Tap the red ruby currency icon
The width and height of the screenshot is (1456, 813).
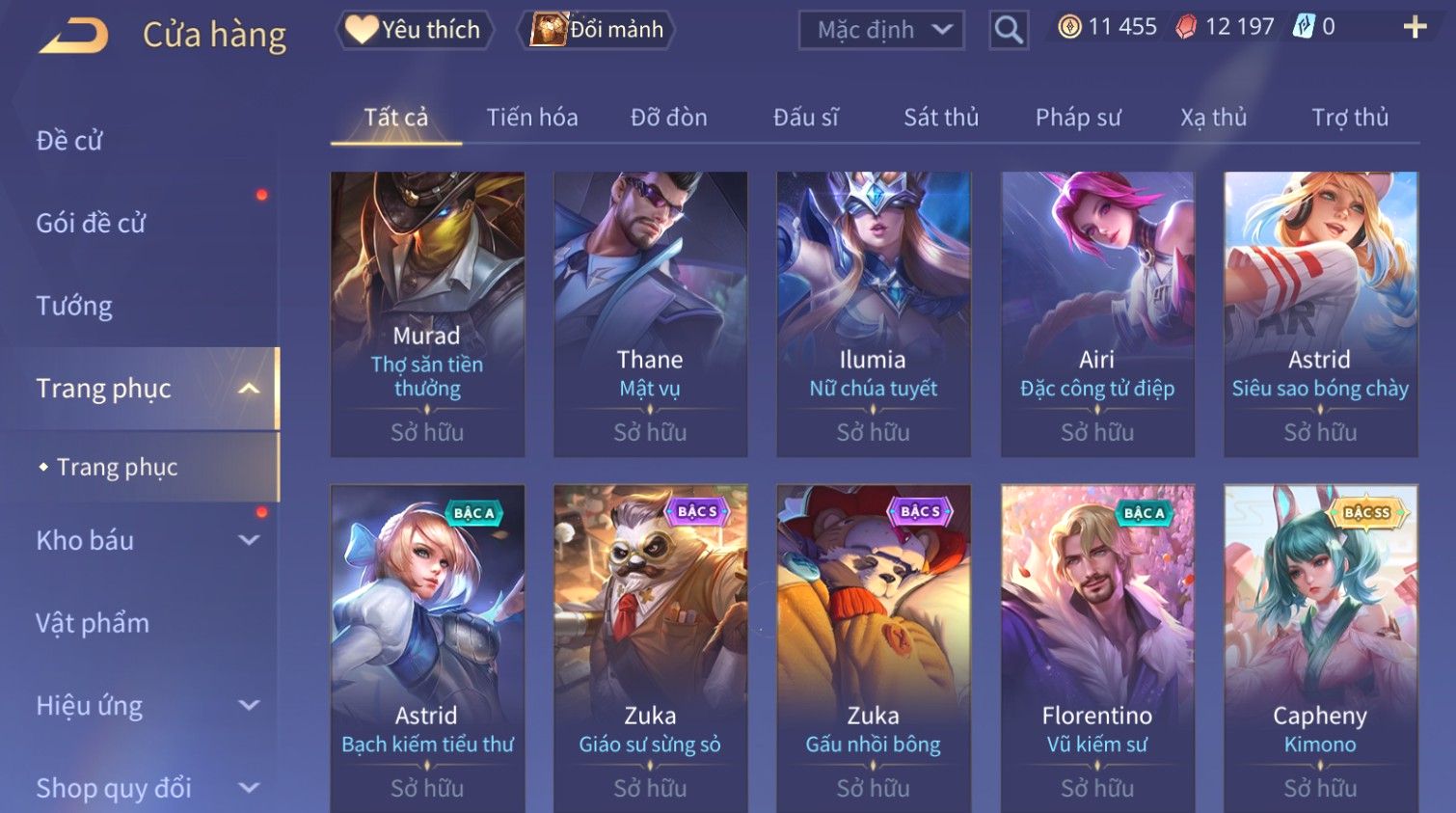point(1186,27)
